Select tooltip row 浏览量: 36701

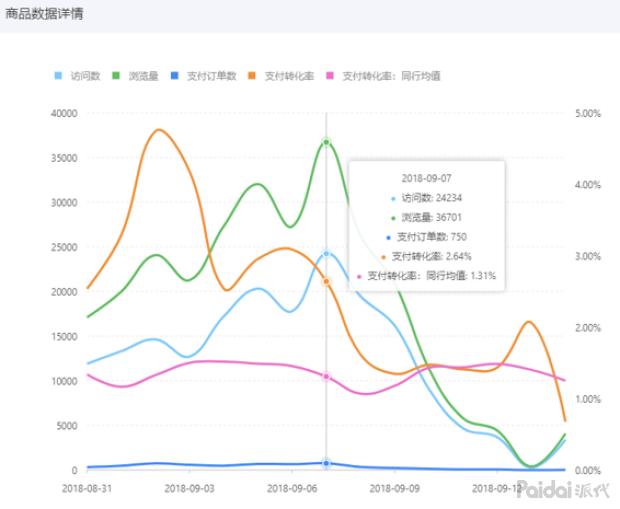pyautogui.click(x=427, y=217)
